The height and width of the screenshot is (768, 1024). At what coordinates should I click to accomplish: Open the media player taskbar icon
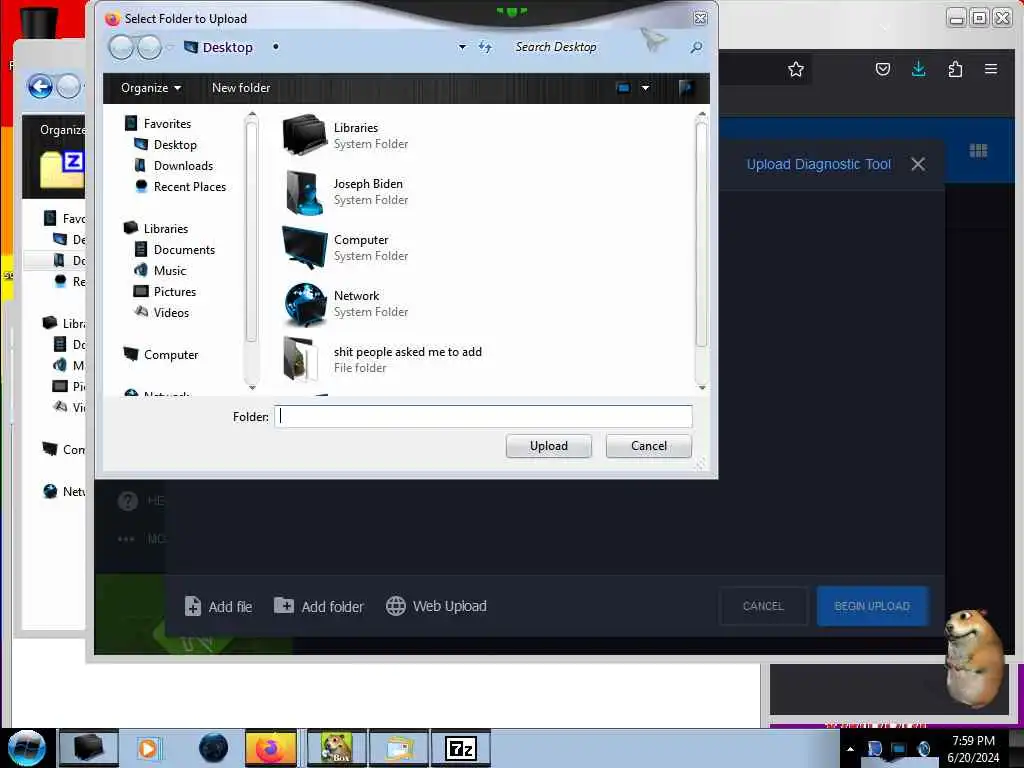click(148, 748)
